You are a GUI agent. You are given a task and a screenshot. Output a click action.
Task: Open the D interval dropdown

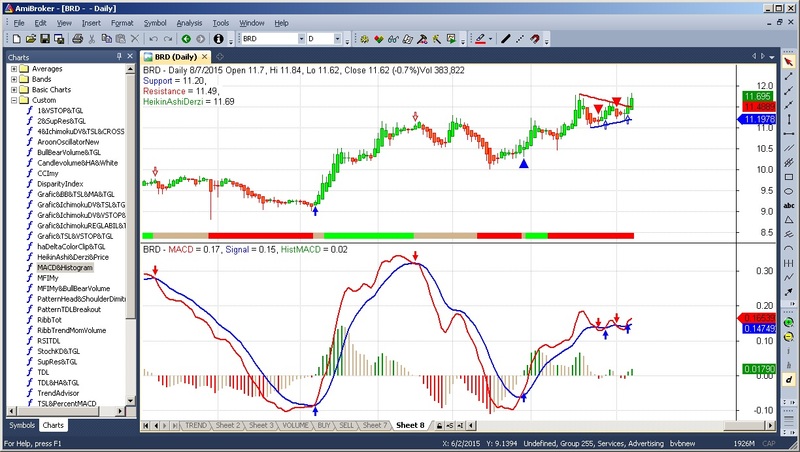(x=337, y=39)
